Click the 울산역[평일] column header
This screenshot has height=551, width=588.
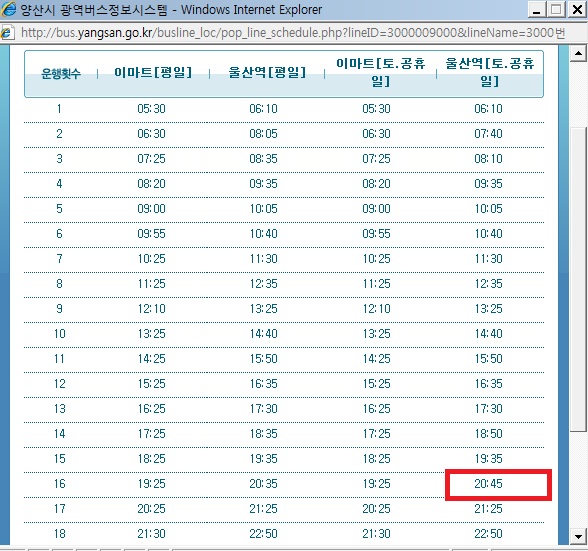[267, 72]
